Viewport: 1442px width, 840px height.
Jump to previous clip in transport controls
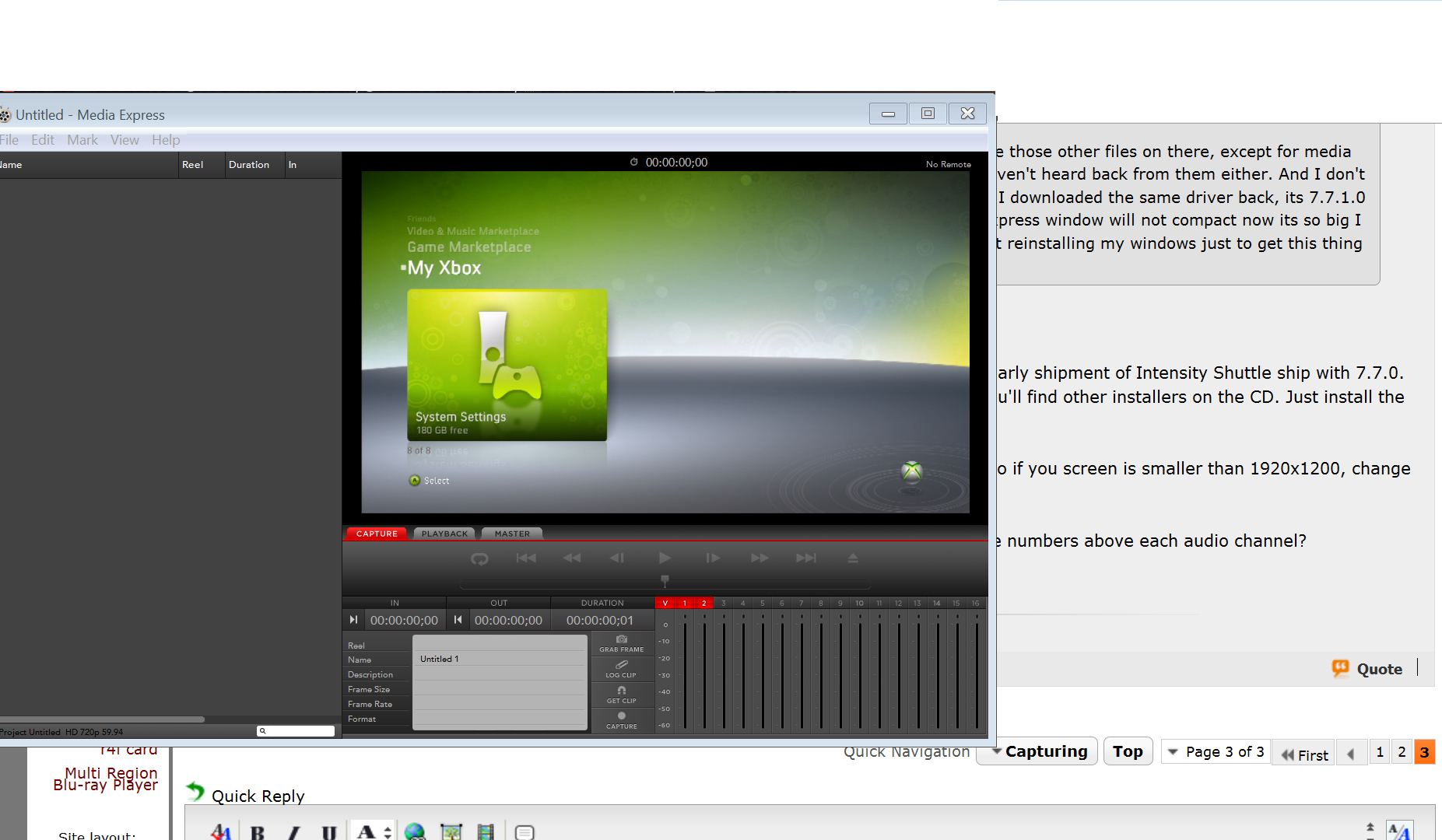pyautogui.click(x=526, y=558)
